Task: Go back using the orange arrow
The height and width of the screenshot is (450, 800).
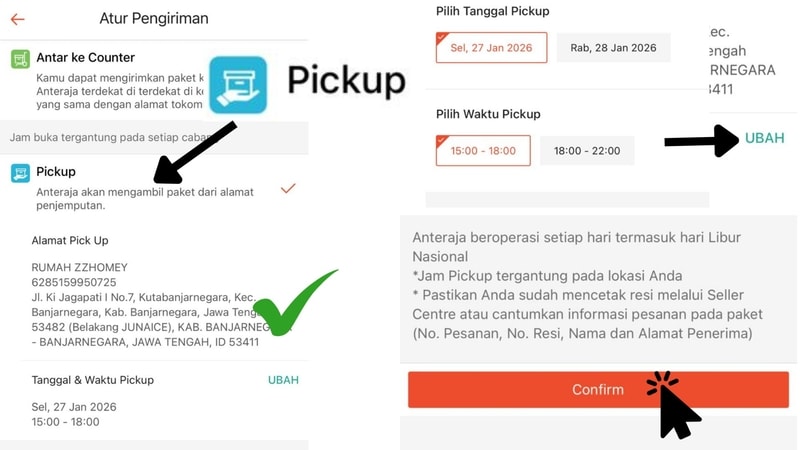Action: coord(17,19)
